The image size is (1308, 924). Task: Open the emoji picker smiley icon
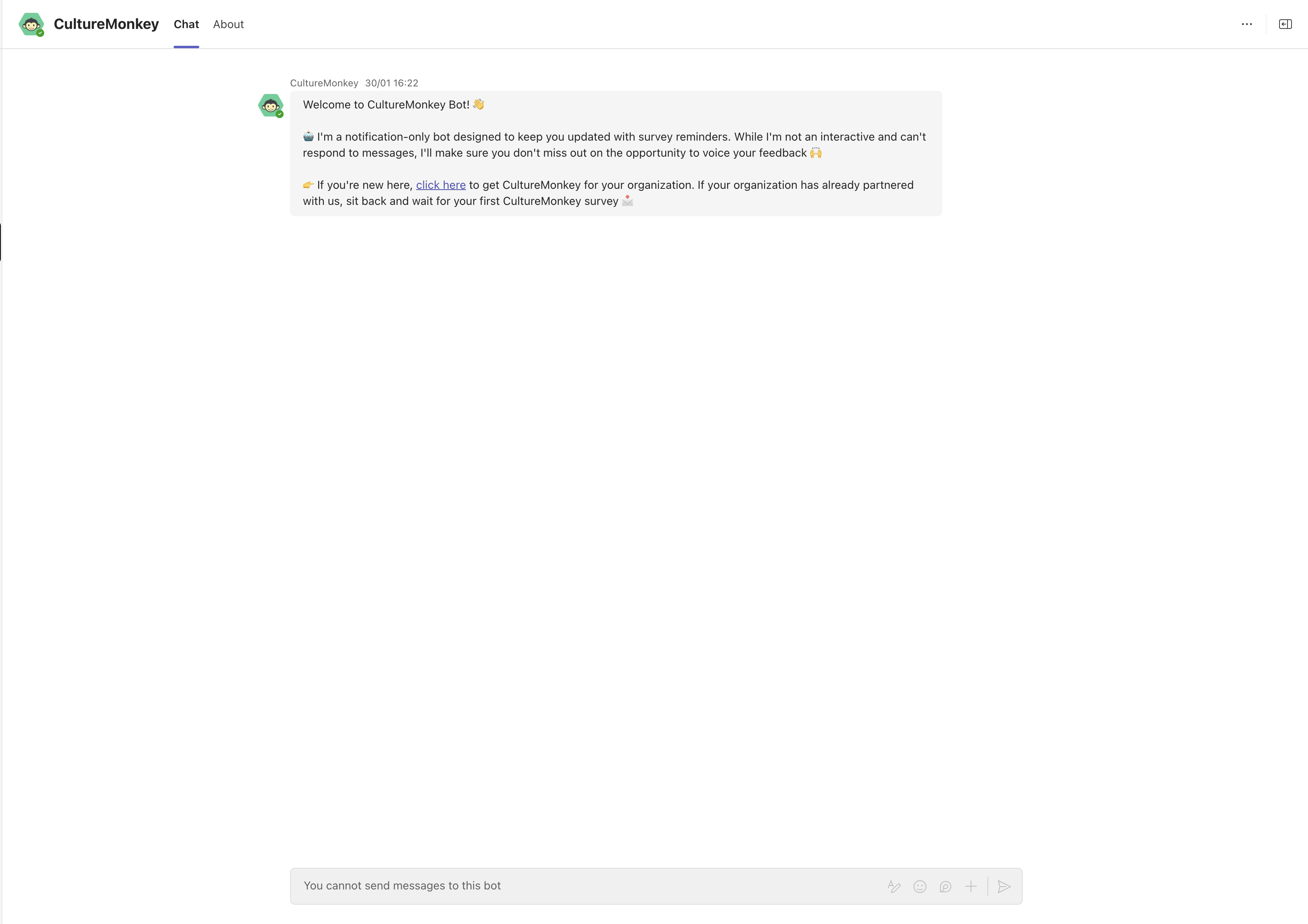(x=920, y=886)
